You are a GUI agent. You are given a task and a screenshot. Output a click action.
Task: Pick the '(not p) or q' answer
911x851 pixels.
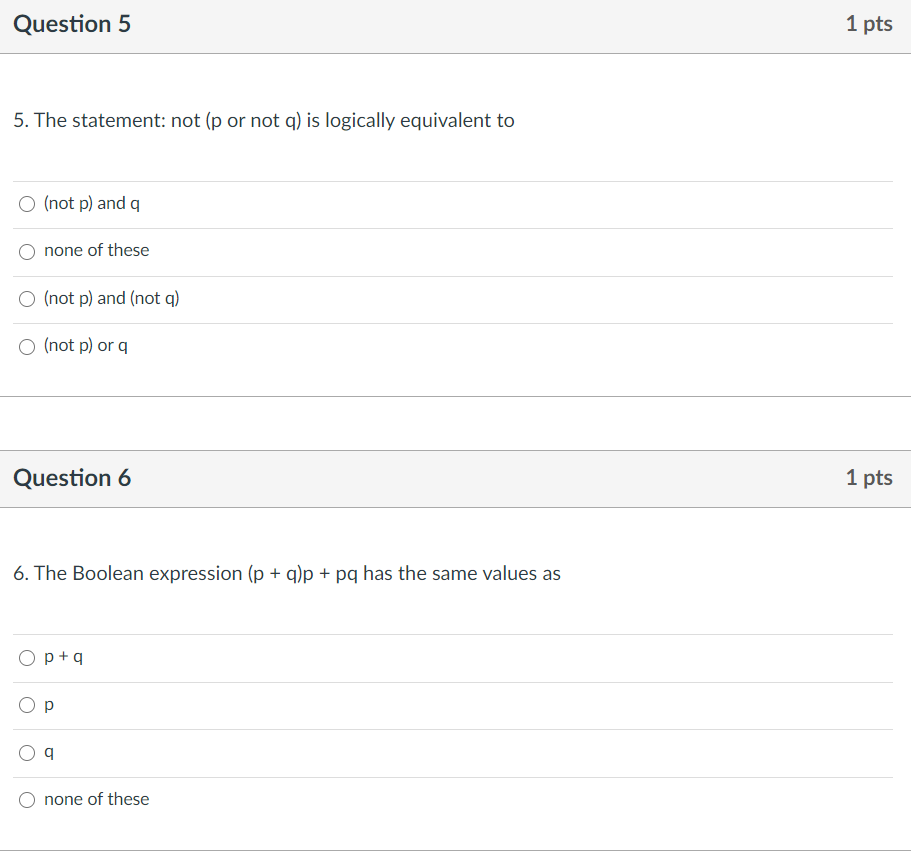[x=27, y=346]
